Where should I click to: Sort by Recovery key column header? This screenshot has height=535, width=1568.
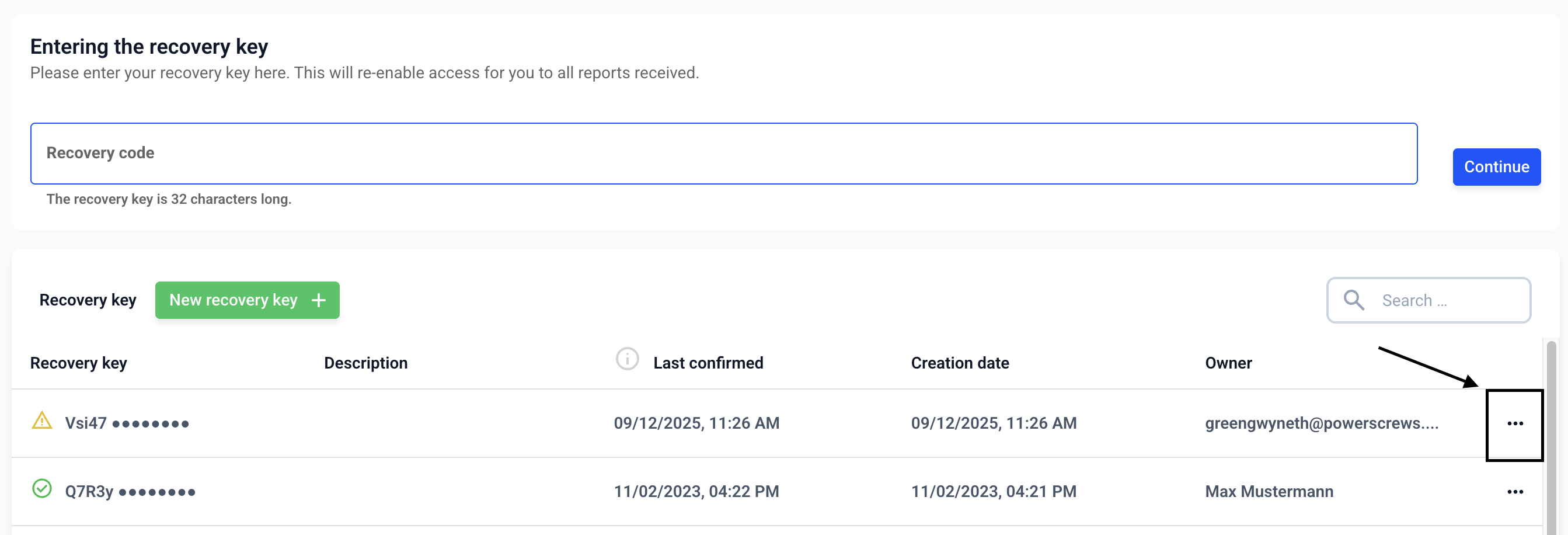[x=79, y=363]
